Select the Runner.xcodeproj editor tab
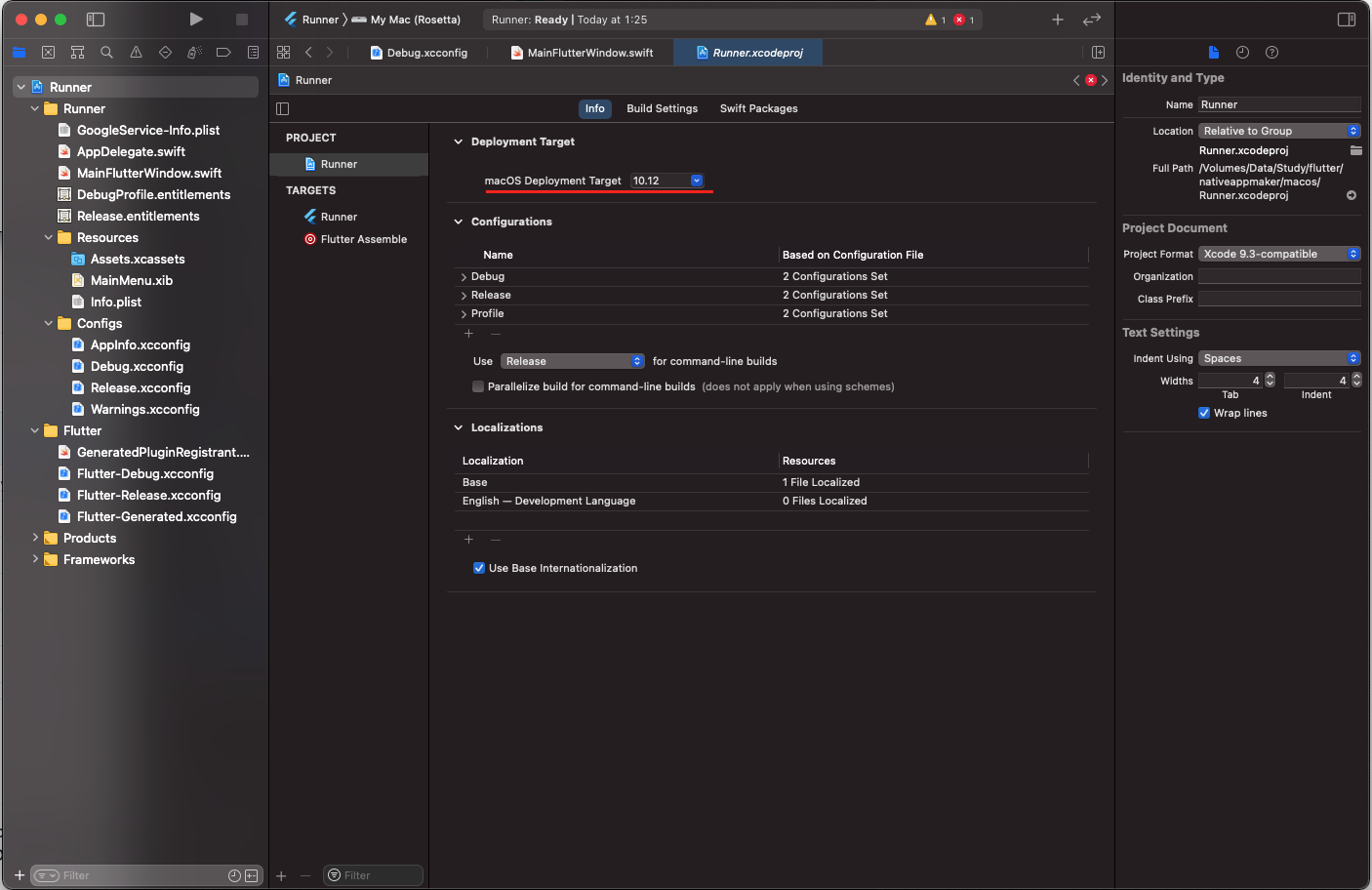 pos(748,53)
